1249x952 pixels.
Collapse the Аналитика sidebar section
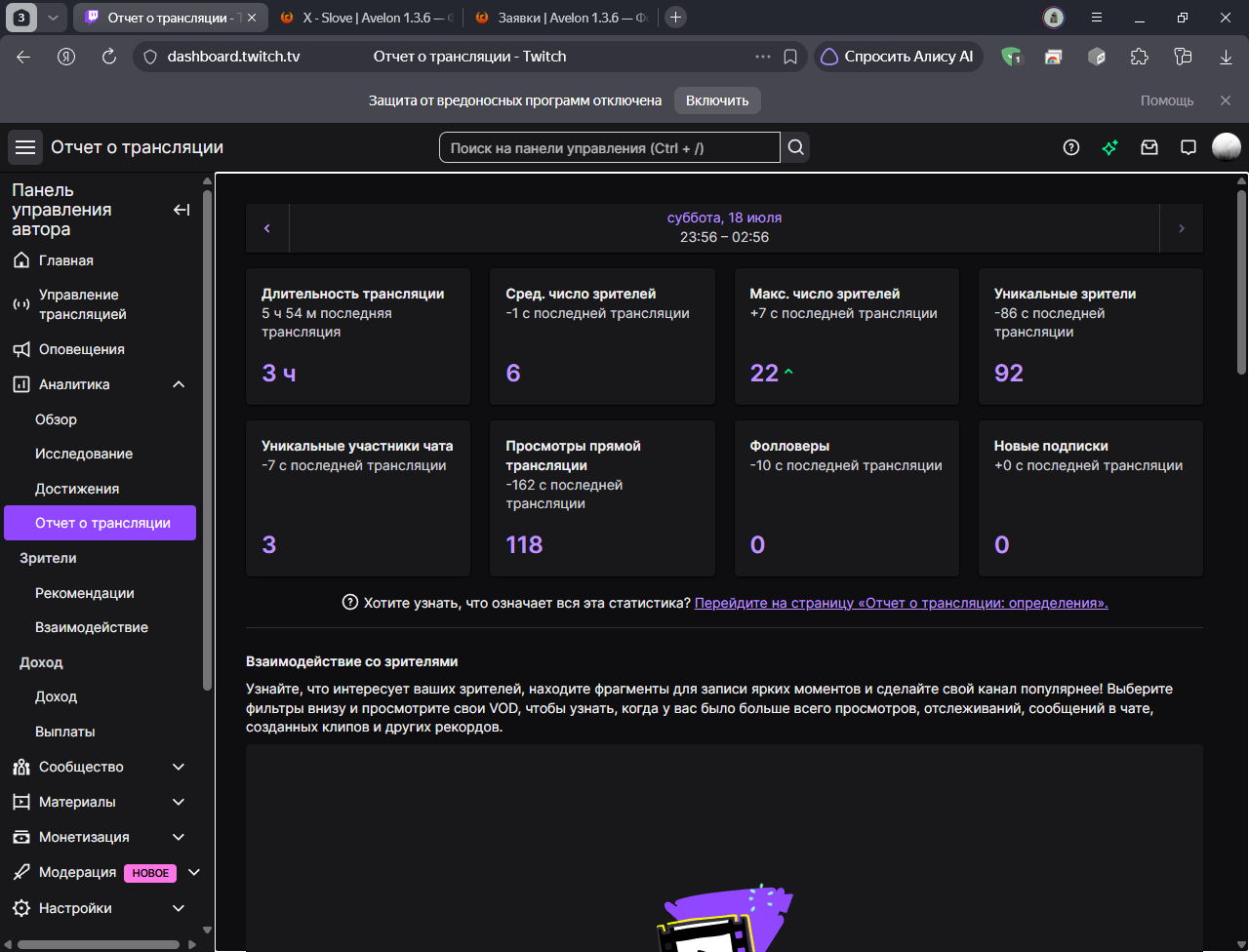pyautogui.click(x=179, y=384)
